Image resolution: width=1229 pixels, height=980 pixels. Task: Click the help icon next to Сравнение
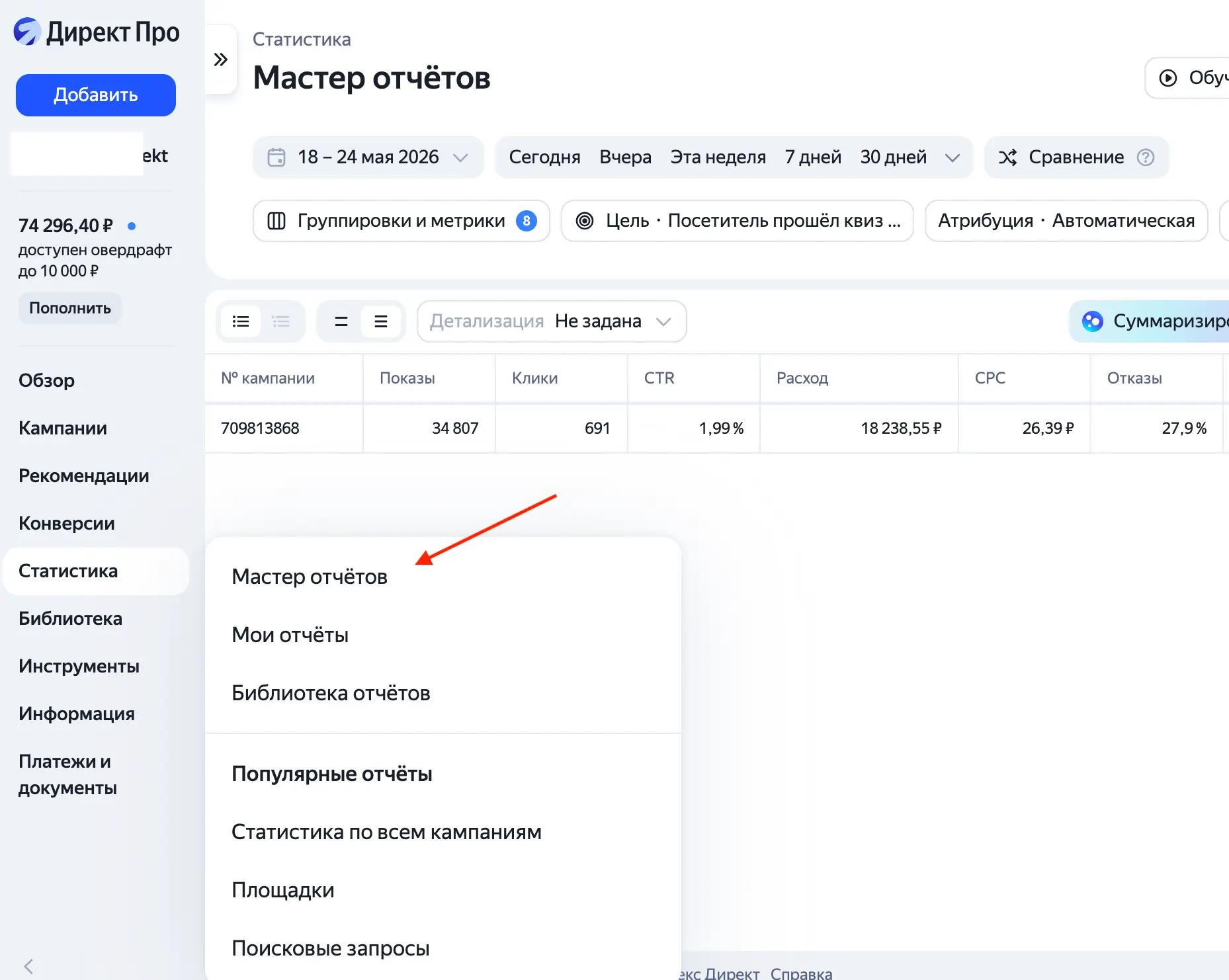(x=1146, y=157)
